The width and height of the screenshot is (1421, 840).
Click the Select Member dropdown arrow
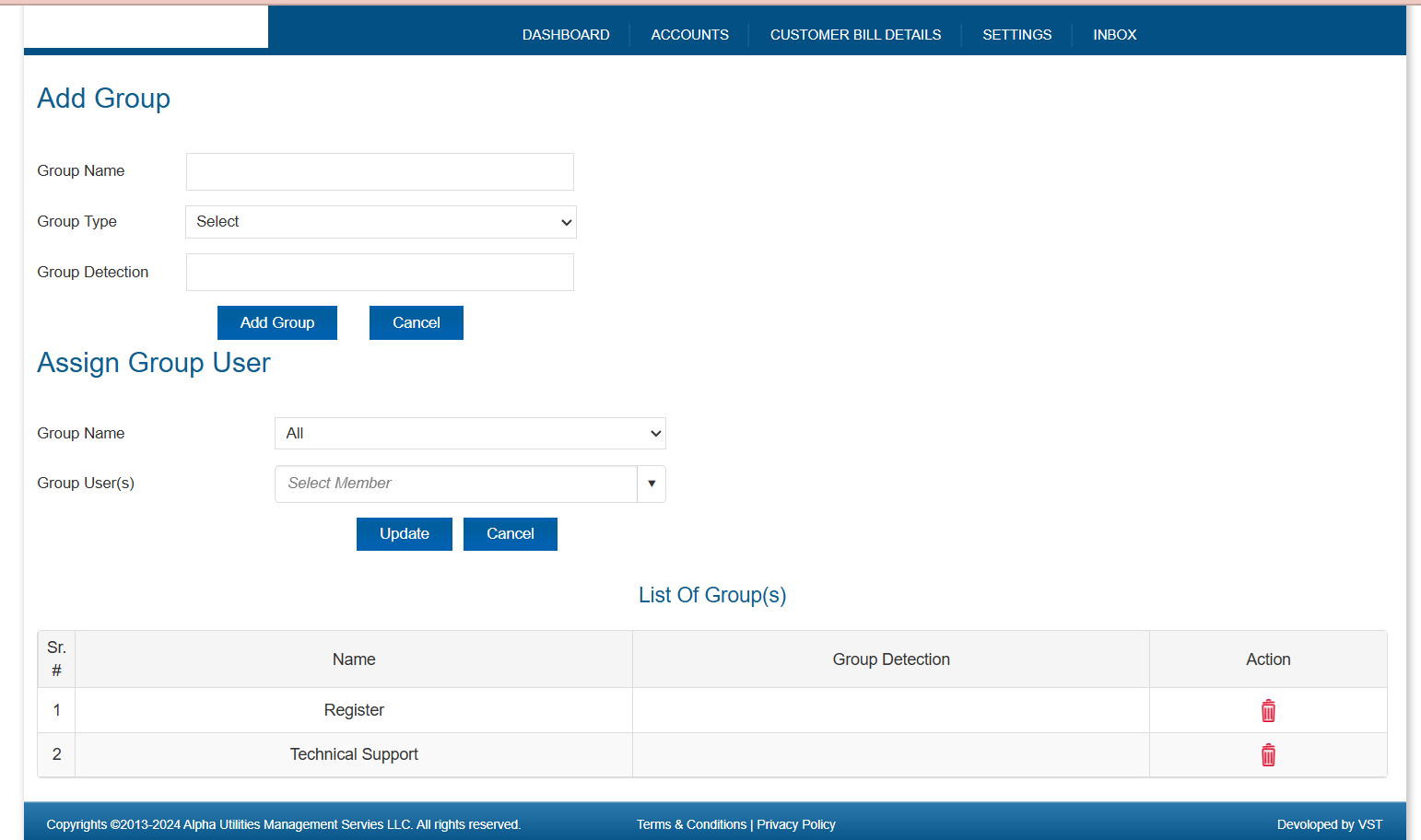[x=652, y=484]
